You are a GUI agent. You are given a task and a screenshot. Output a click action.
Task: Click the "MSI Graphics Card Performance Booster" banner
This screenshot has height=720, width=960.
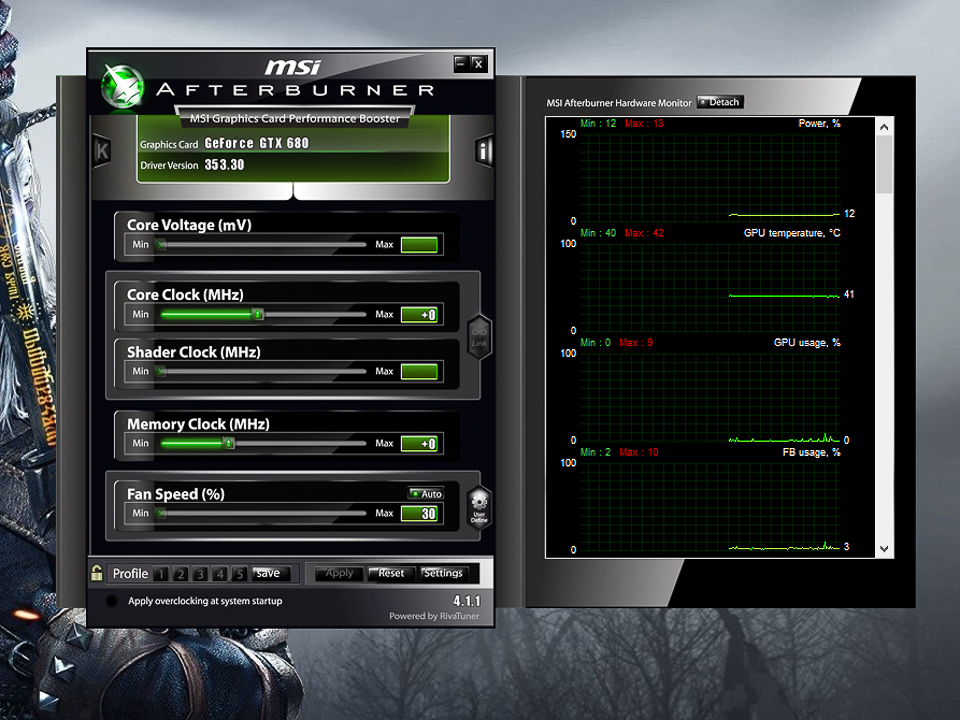[294, 118]
